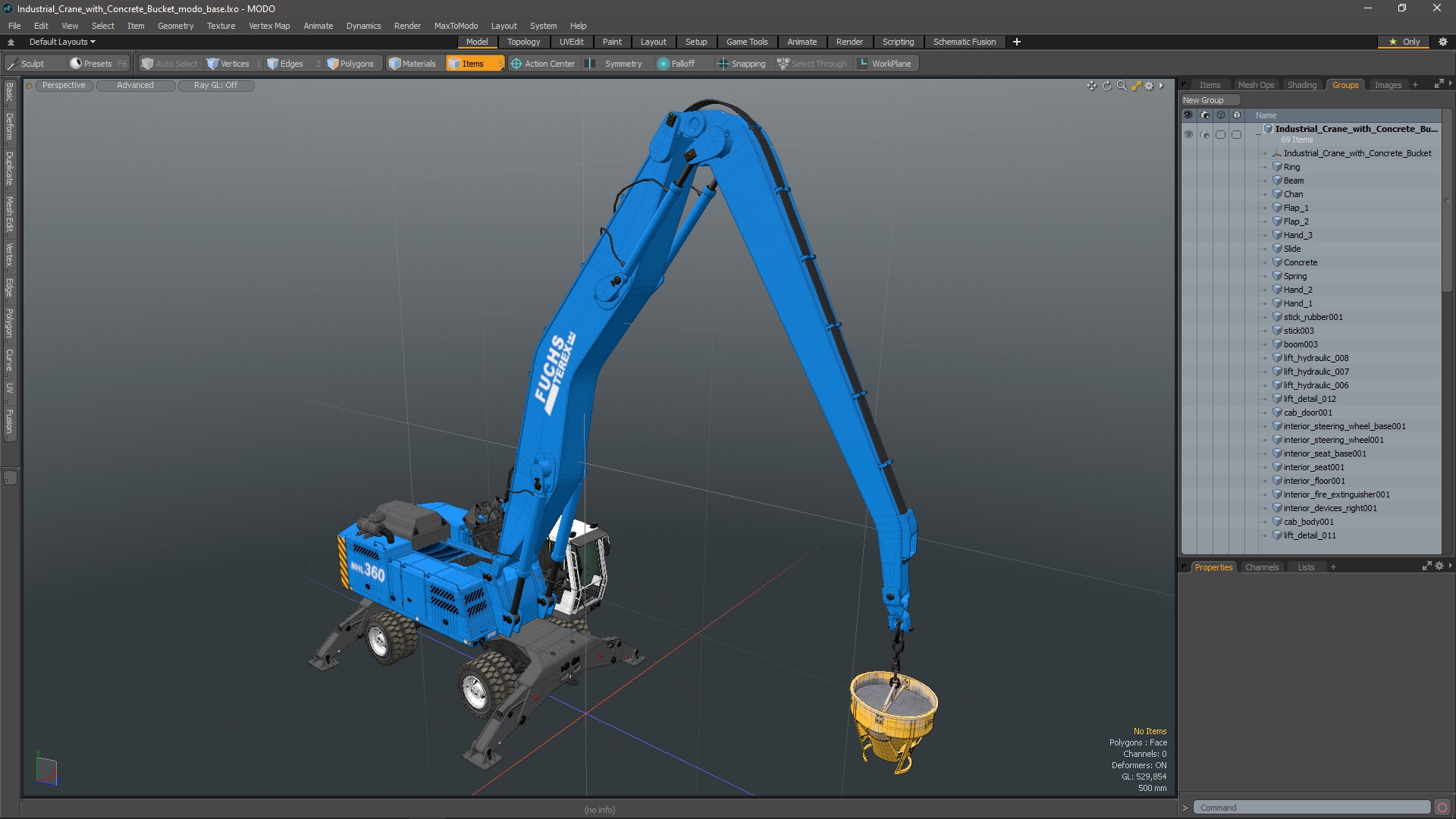Screen dimensions: 1456x819
Task: Click the viewport rotate view icon
Action: 1106,86
